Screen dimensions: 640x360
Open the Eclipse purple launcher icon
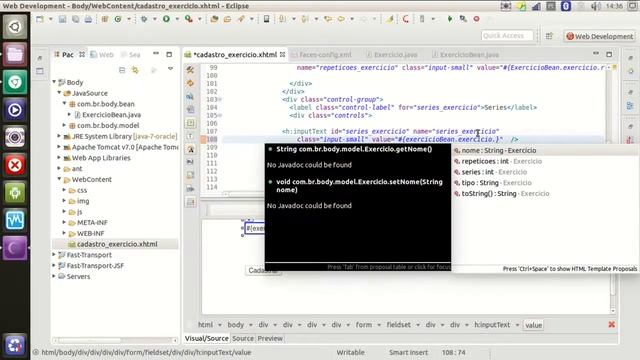point(15,248)
